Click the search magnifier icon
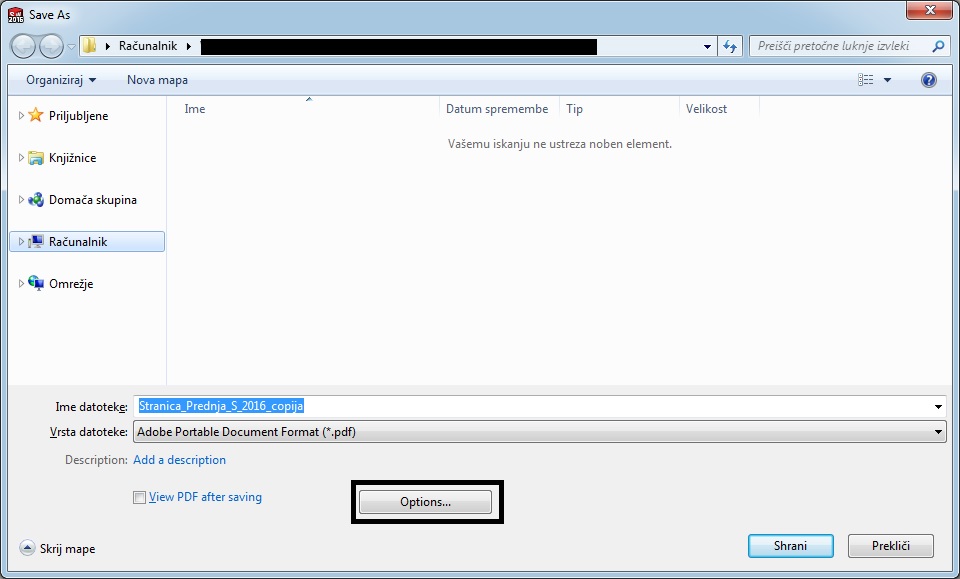Image resolution: width=960 pixels, height=579 pixels. [938, 46]
